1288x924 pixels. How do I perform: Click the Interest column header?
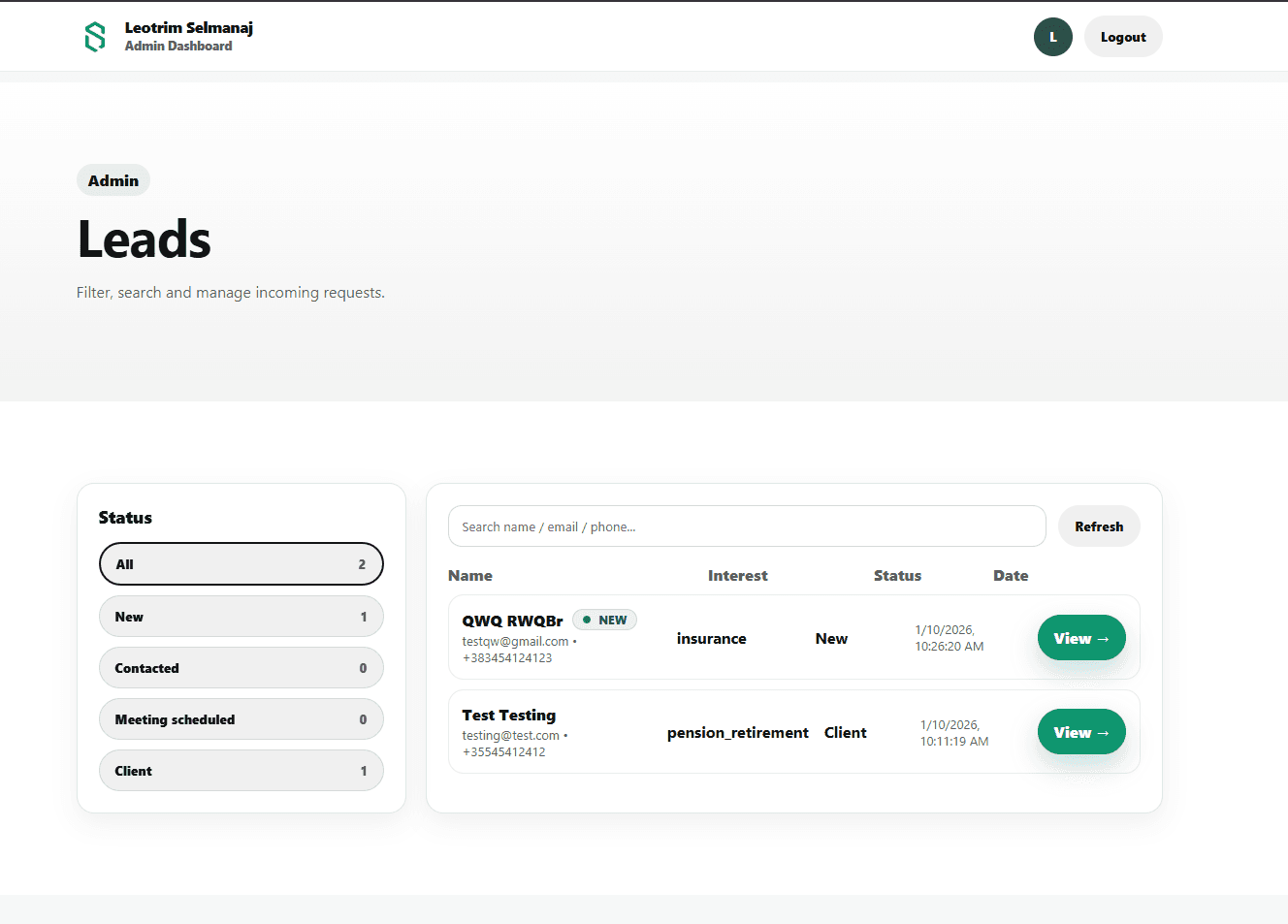[x=737, y=575]
